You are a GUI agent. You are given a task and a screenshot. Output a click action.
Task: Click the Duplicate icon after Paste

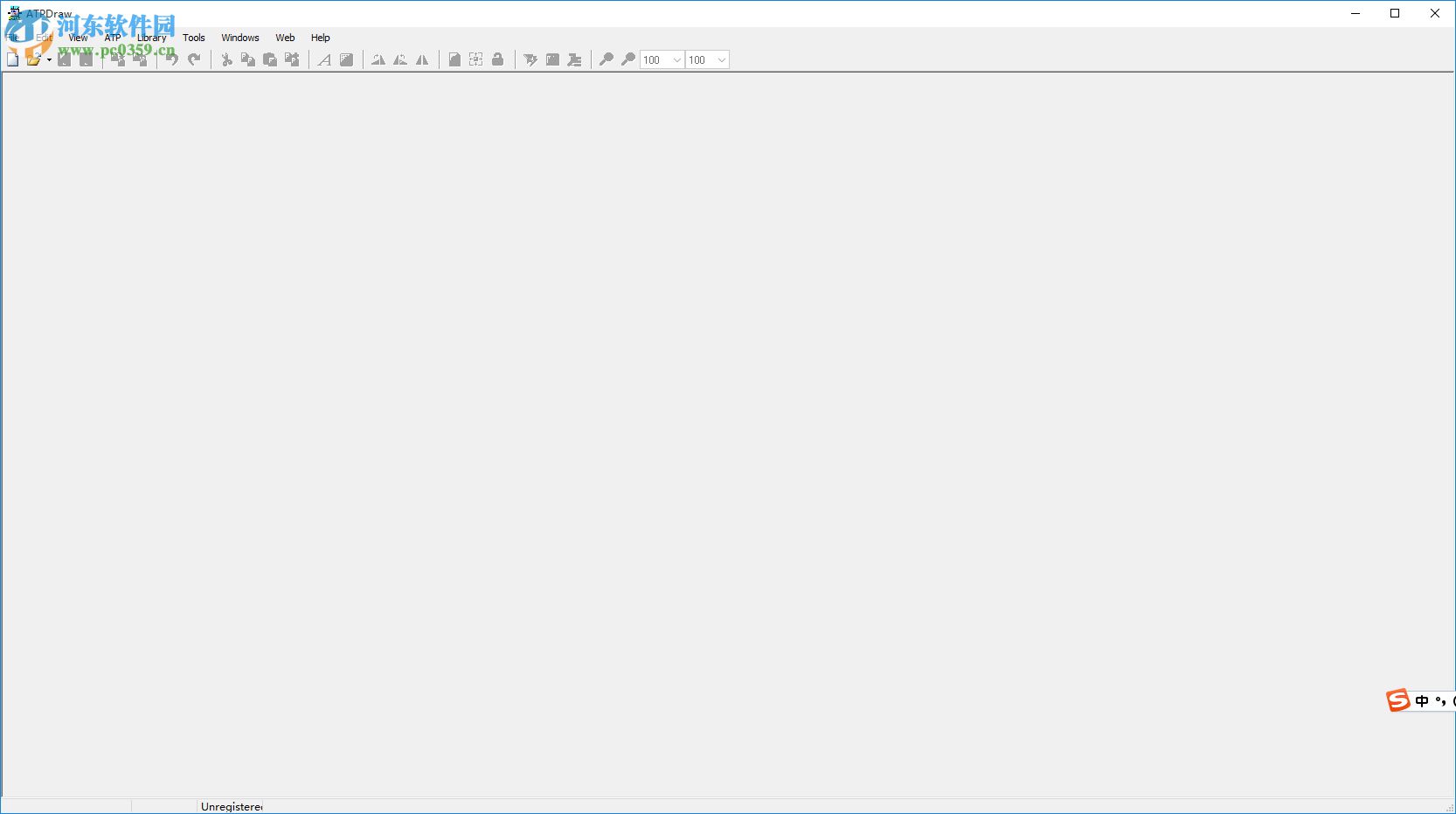click(x=292, y=59)
